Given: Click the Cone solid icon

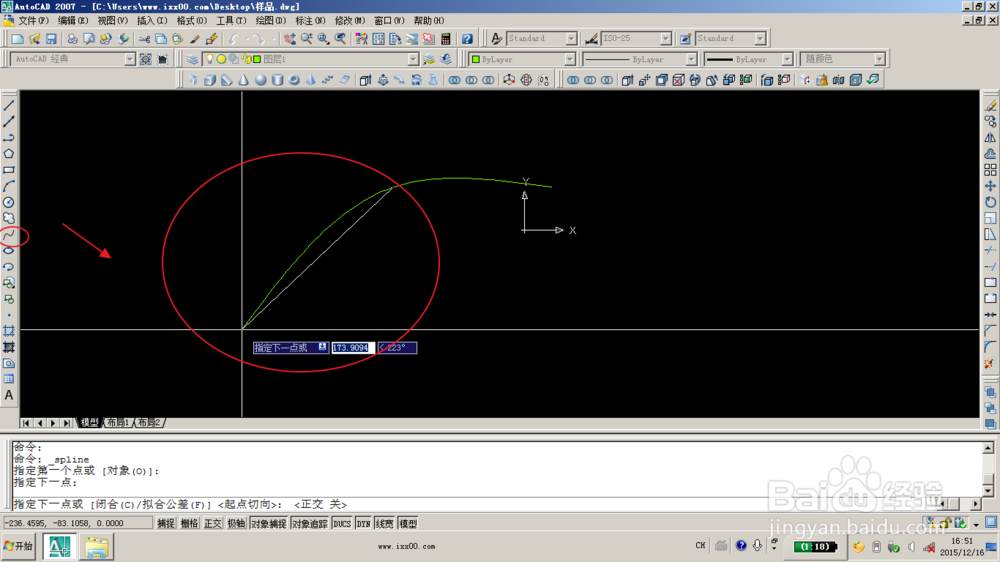Looking at the screenshot, I should coord(244,80).
